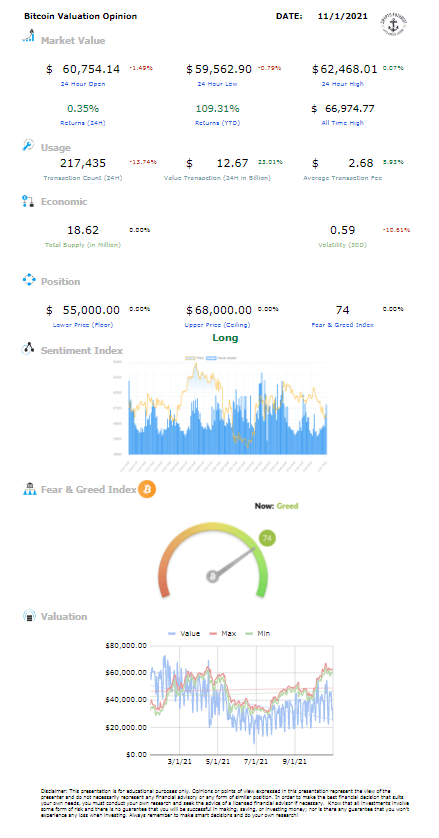The height and width of the screenshot is (838, 439).
Task: Click the All Time High label
Action: click(x=343, y=122)
